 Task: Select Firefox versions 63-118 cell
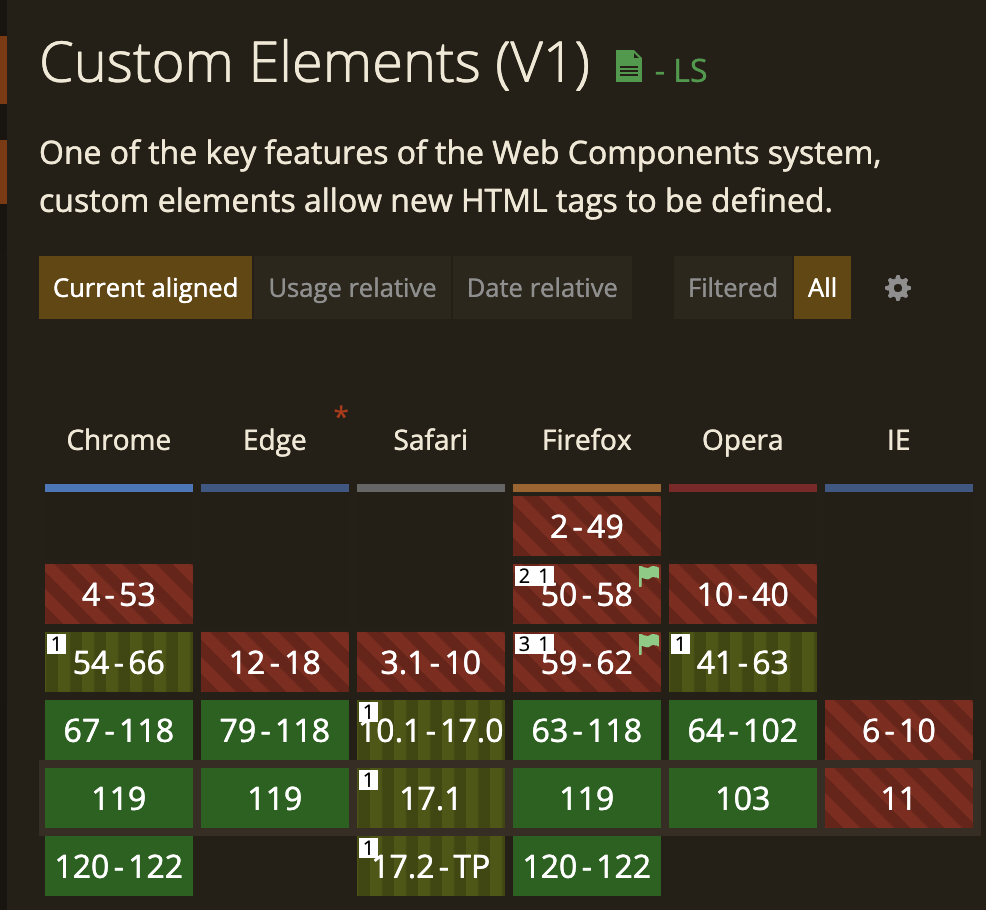click(587, 730)
